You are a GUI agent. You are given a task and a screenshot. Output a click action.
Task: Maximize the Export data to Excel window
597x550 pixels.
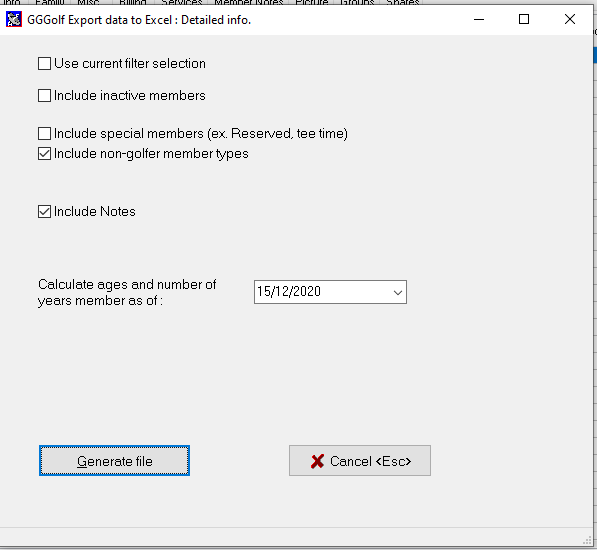[524, 19]
